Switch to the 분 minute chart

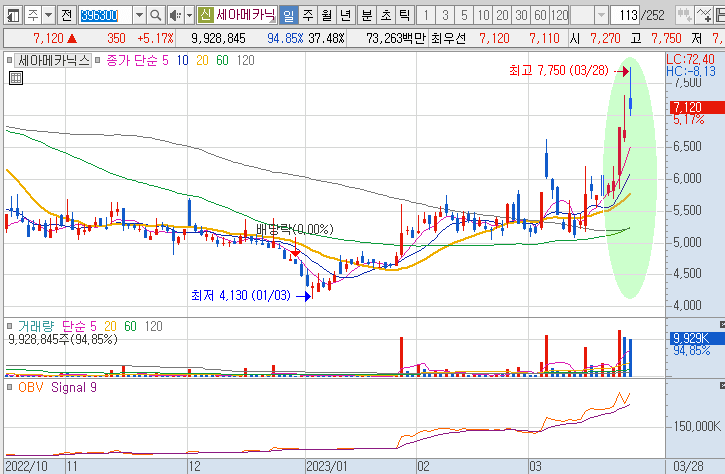click(x=367, y=16)
